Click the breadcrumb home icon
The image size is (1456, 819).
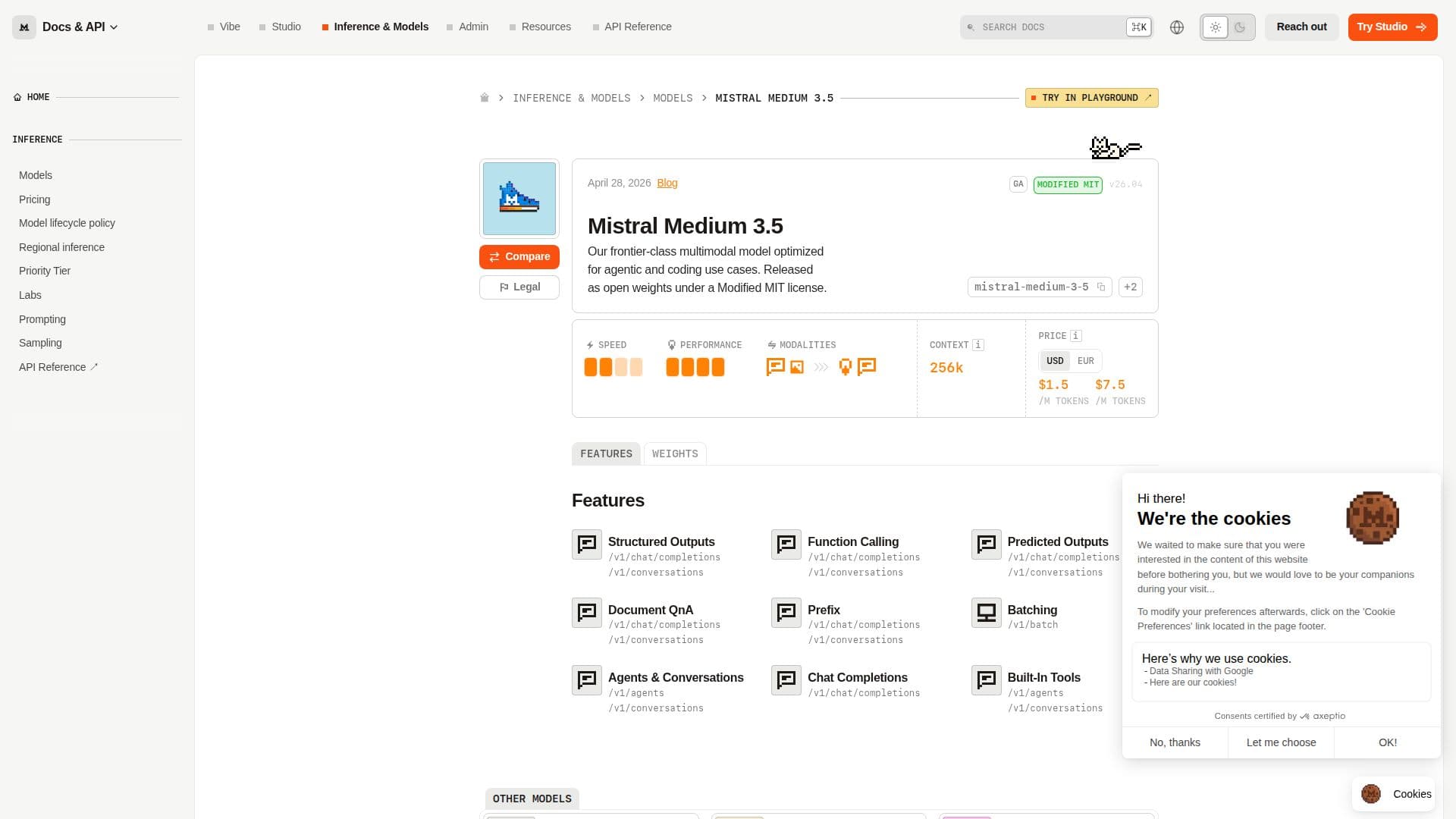[485, 98]
